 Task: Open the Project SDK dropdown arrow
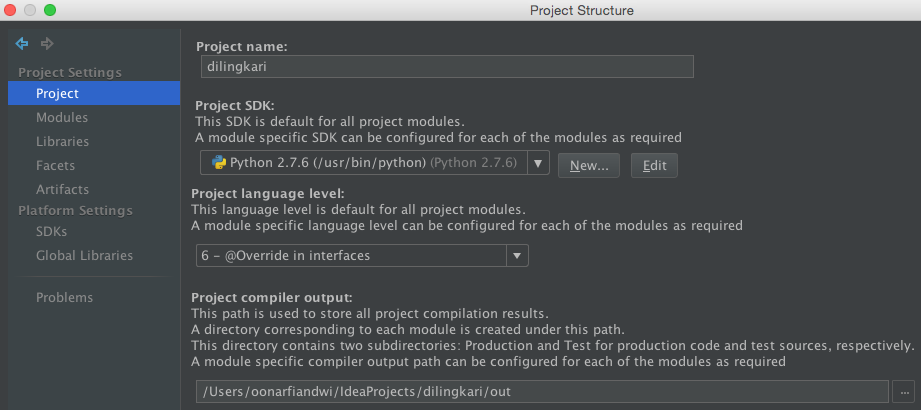tap(537, 163)
